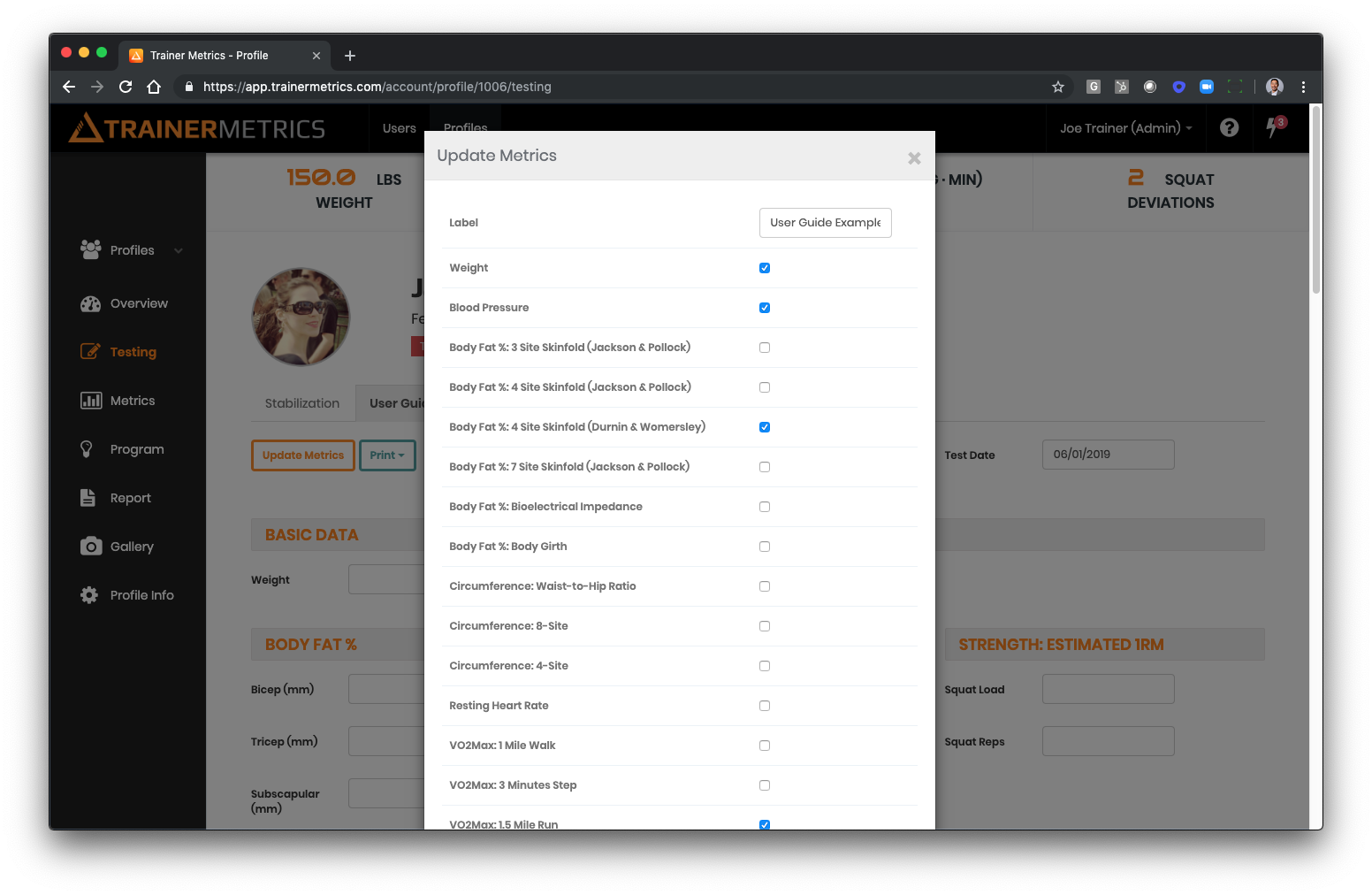Bookmark this page with the star icon

1057,87
